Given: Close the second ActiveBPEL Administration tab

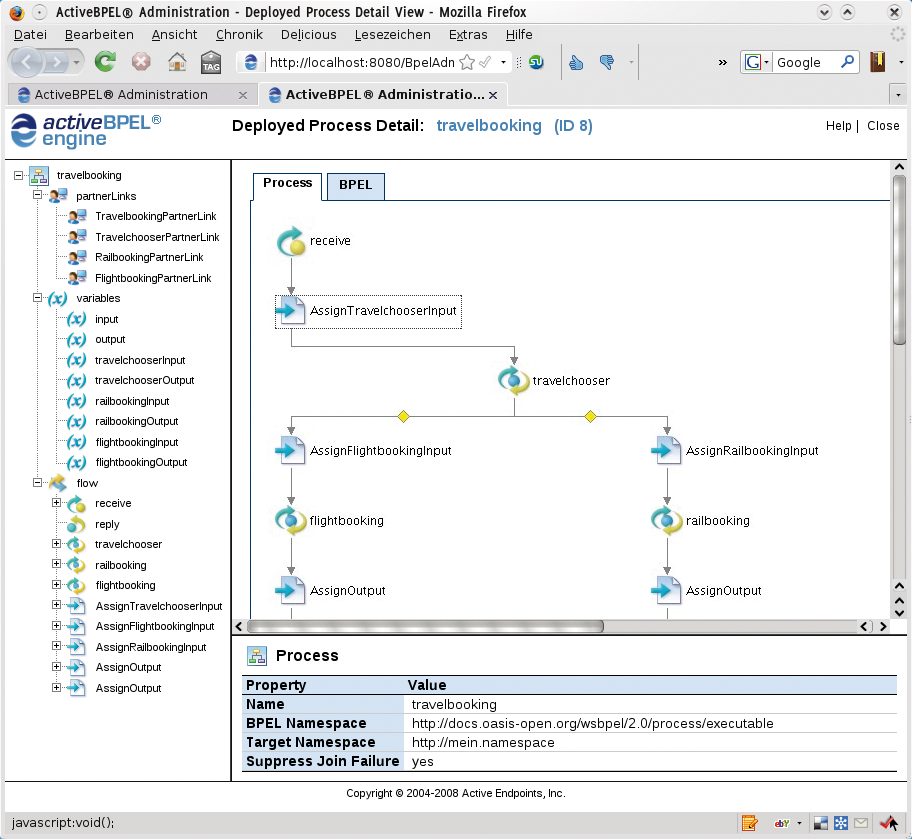Looking at the screenshot, I should click(493, 95).
